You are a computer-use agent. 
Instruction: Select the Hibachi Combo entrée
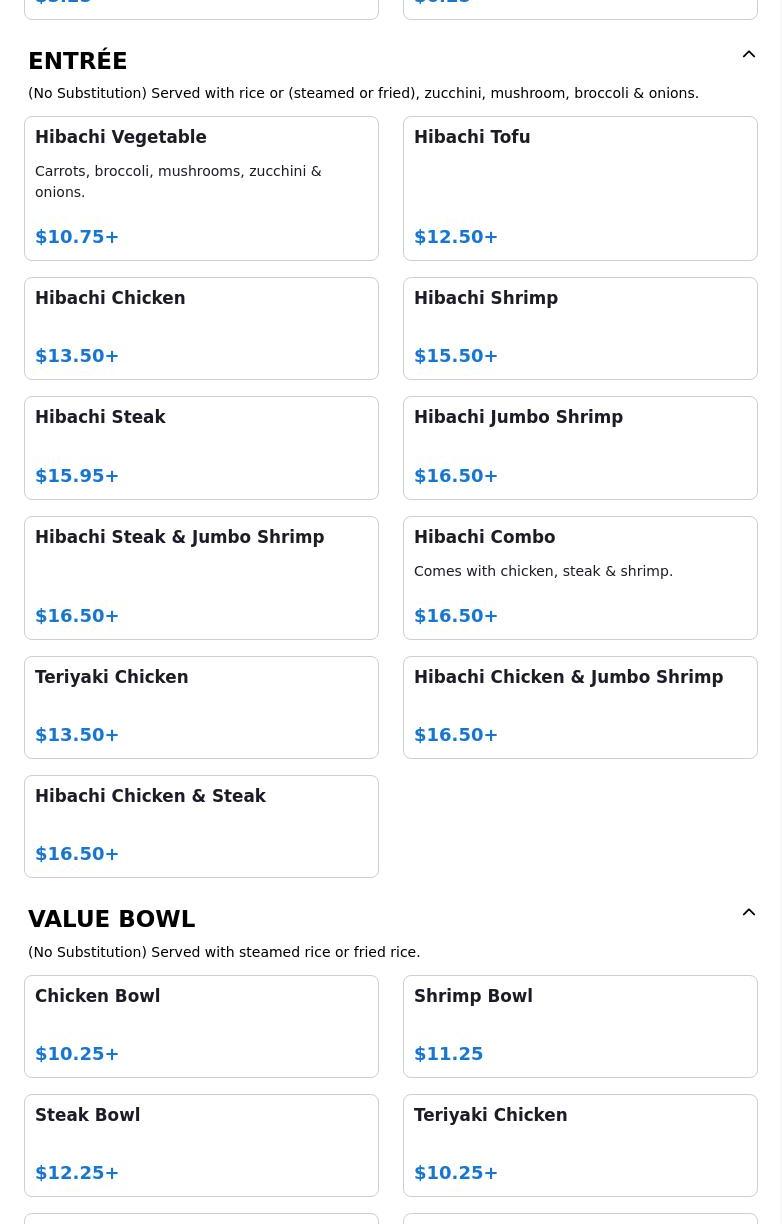tap(580, 578)
